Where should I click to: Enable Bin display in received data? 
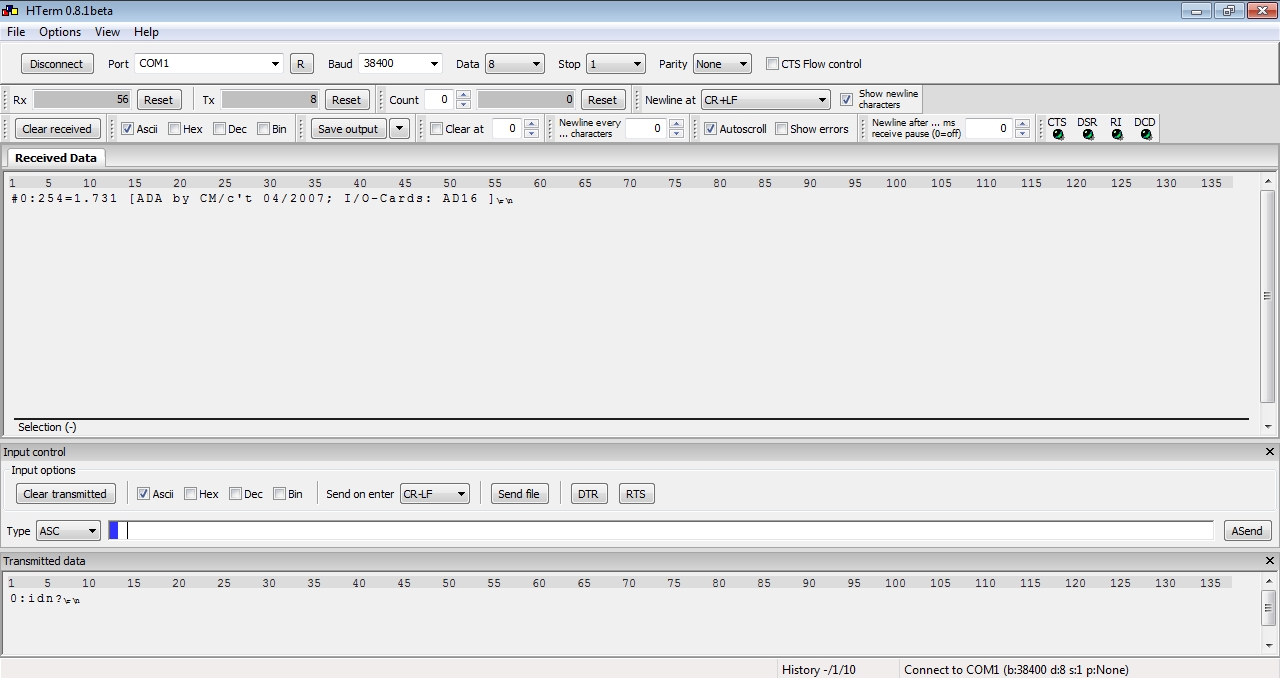click(x=264, y=129)
